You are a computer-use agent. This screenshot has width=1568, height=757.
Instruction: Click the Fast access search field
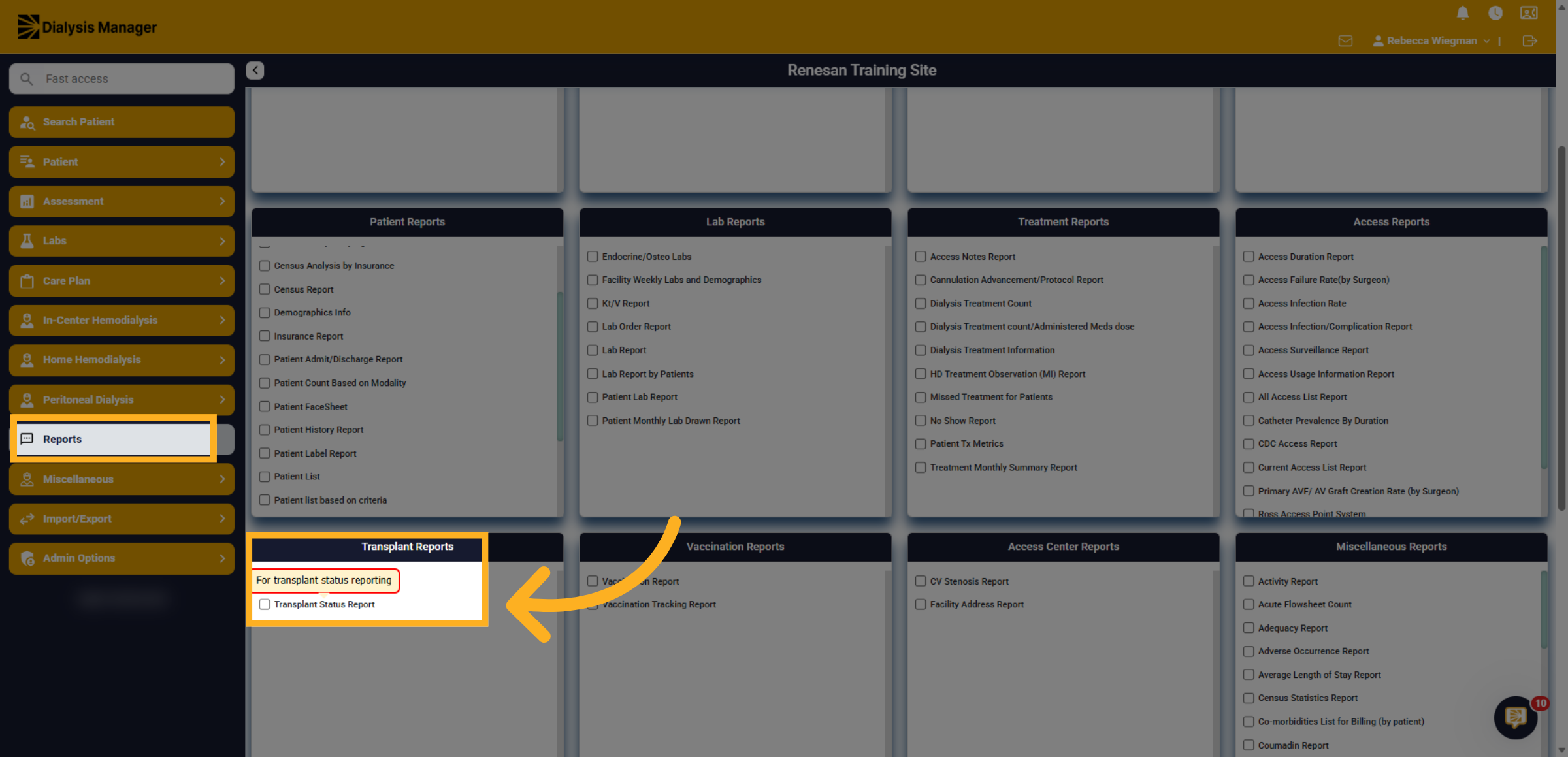(x=122, y=78)
